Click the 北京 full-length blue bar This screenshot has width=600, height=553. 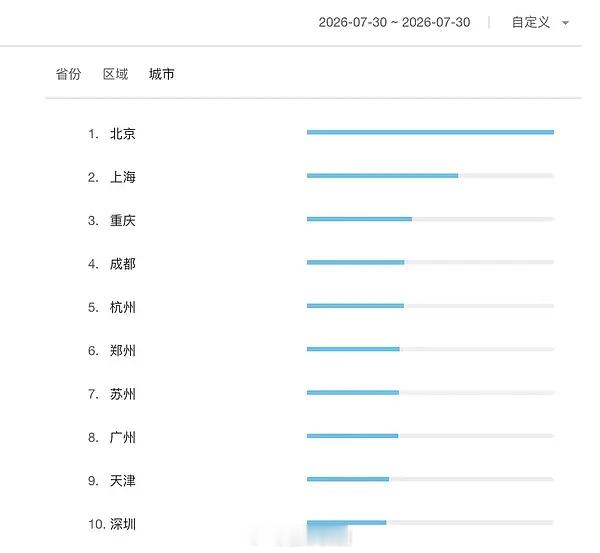430,132
